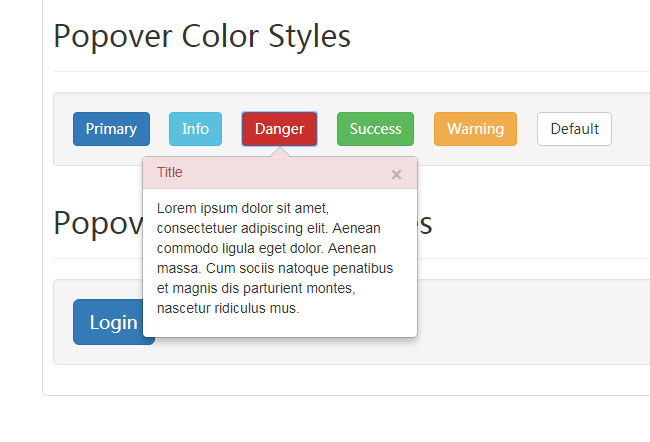Click the "Popover Color Styles" heading

click(202, 36)
